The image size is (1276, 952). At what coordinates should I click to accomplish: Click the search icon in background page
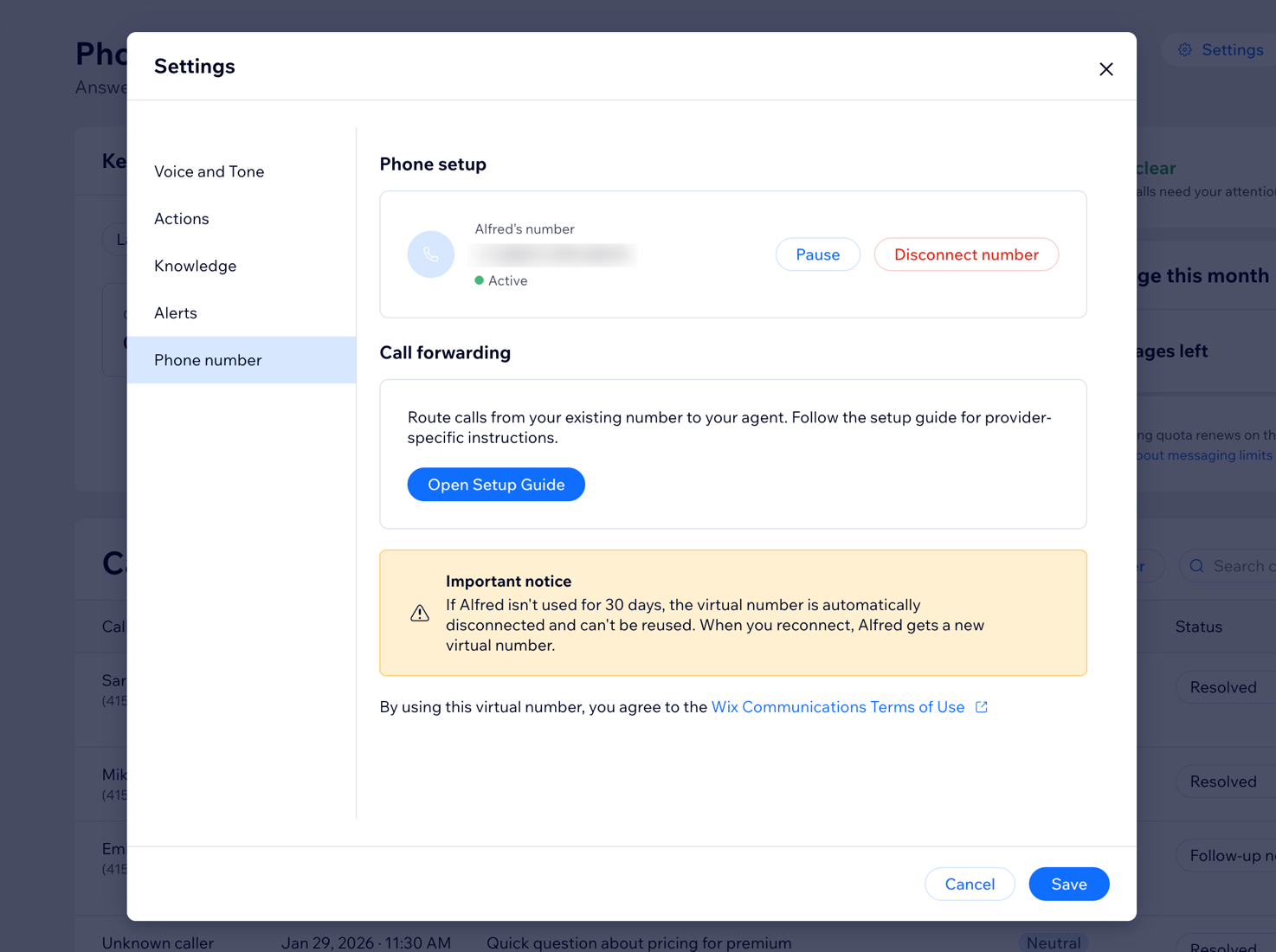pyautogui.click(x=1197, y=566)
